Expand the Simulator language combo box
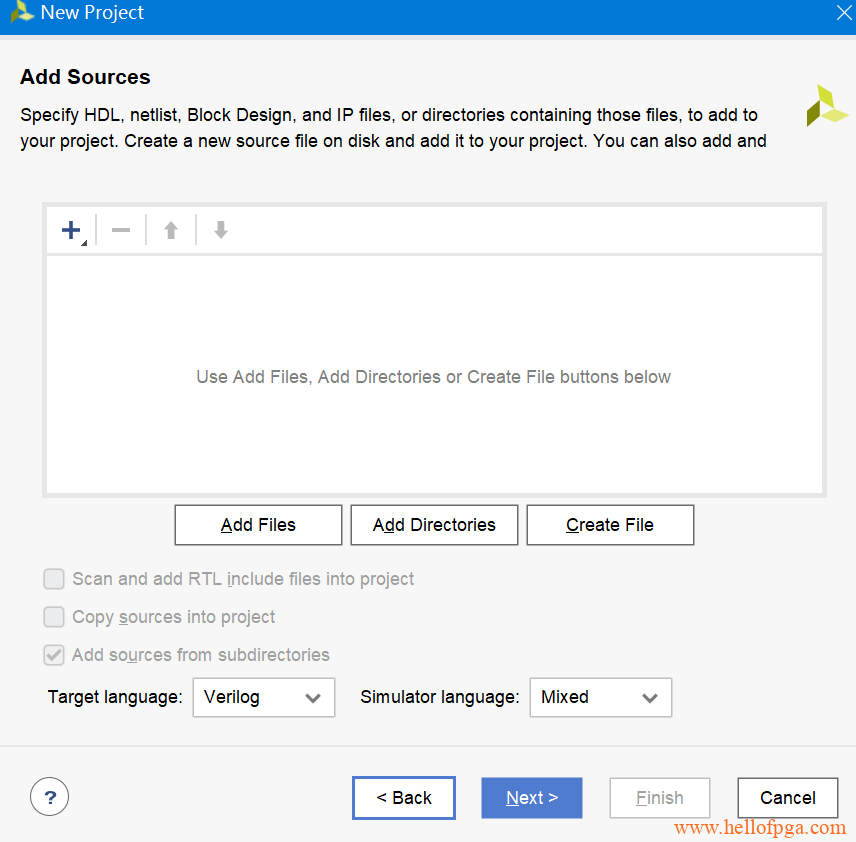856x842 pixels. point(601,697)
